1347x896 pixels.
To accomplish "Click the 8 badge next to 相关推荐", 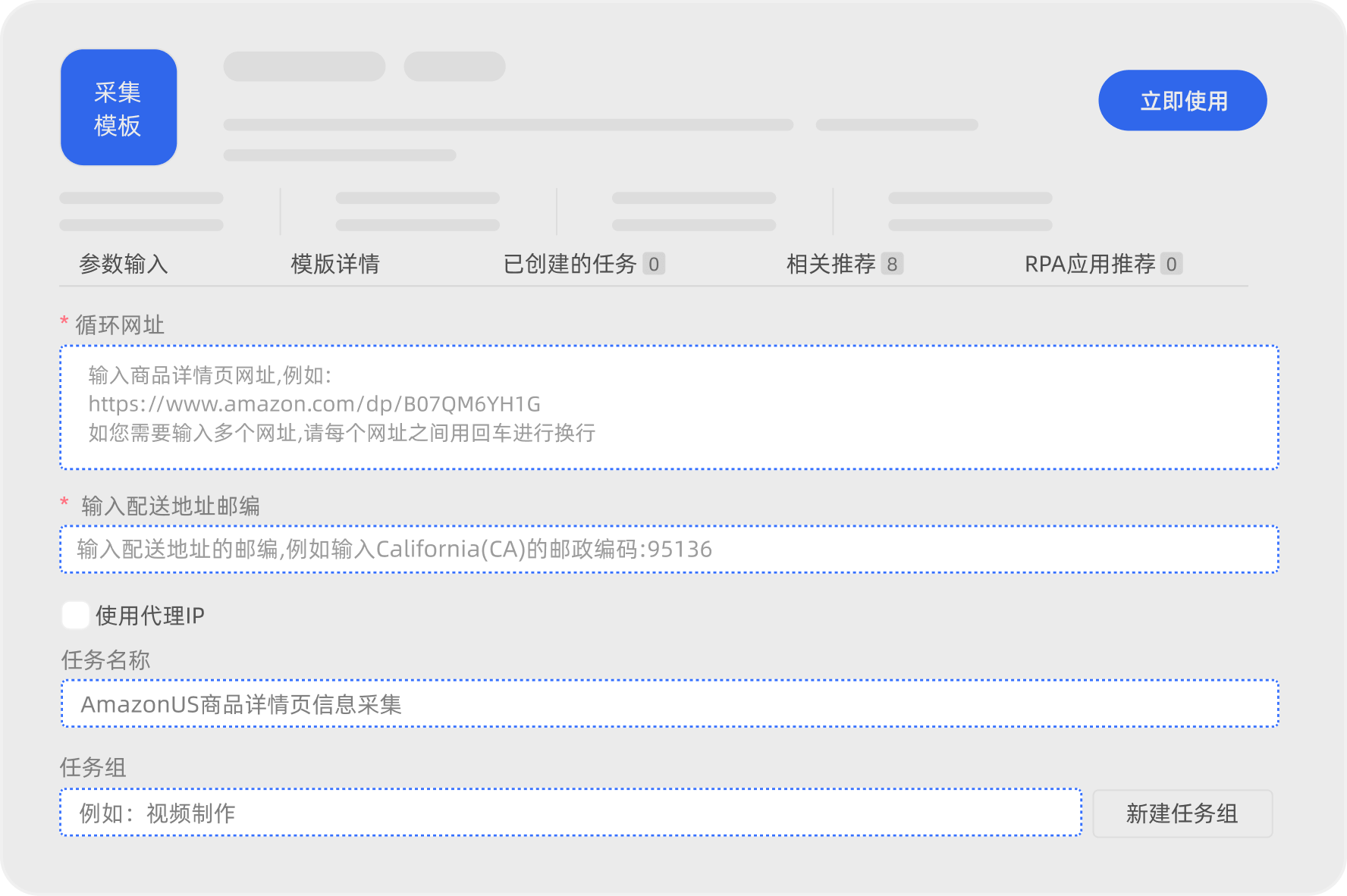I will click(x=892, y=264).
